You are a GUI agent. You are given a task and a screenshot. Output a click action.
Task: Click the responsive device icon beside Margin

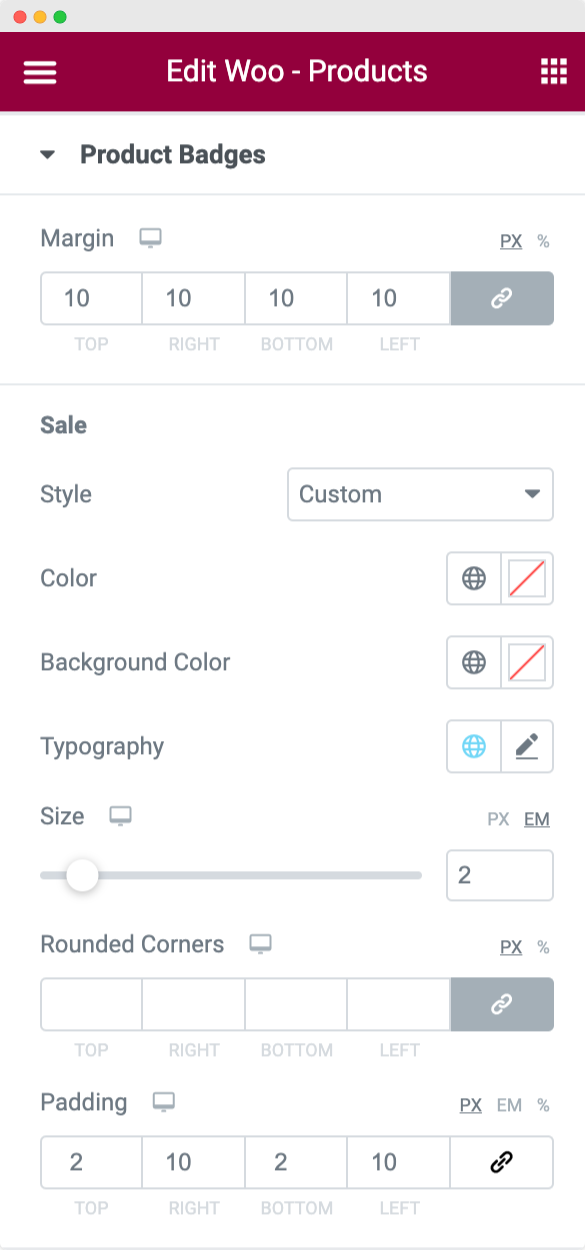(x=150, y=238)
